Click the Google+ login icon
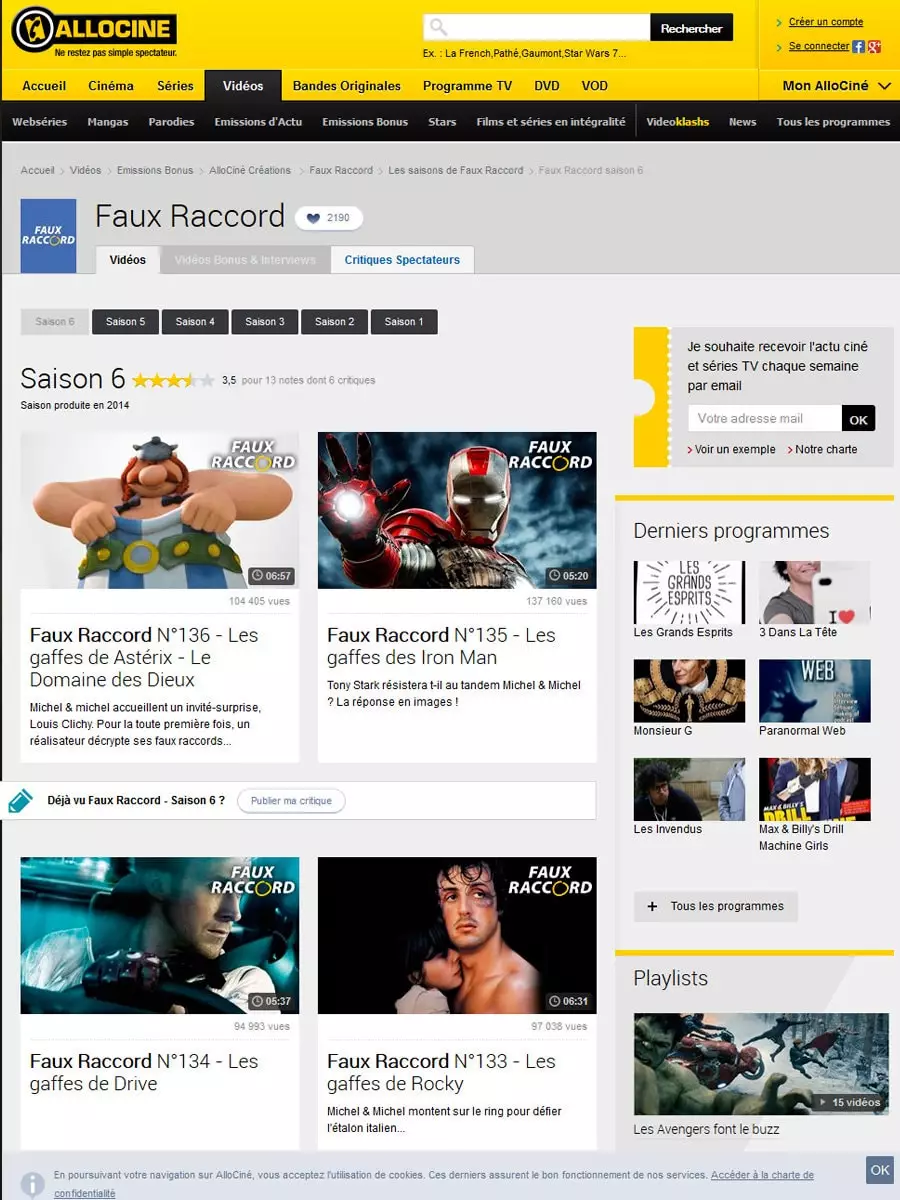Image resolution: width=900 pixels, height=1200 pixels. click(874, 46)
